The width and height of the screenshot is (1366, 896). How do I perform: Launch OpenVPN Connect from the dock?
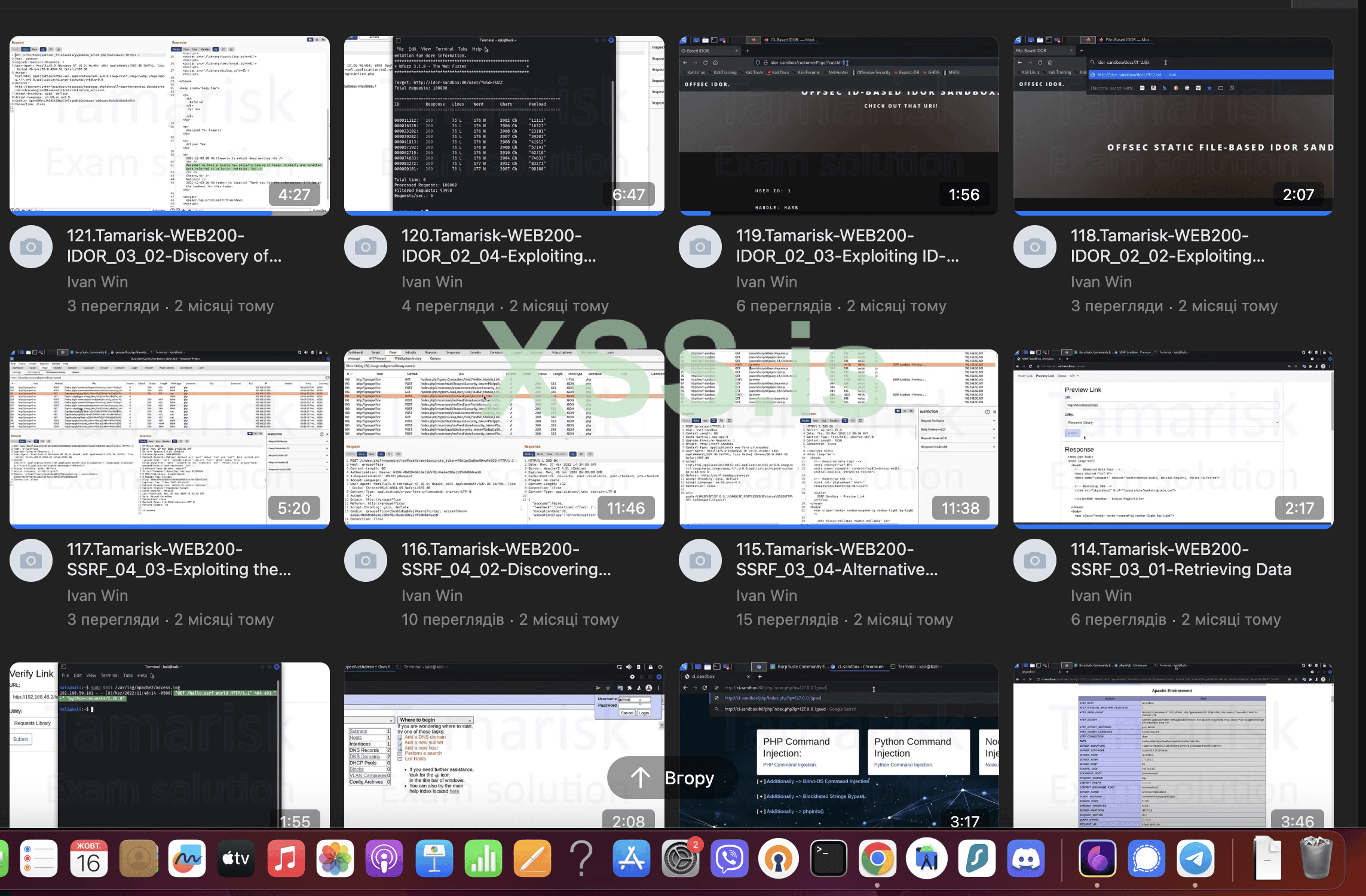coord(779,859)
